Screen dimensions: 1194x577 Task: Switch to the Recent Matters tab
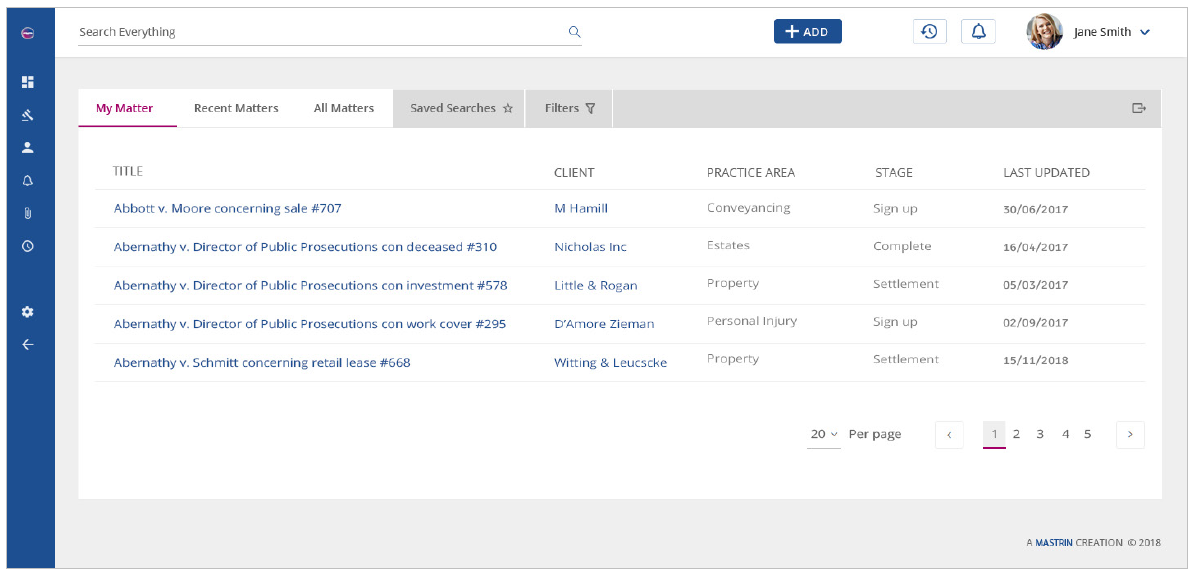236,108
